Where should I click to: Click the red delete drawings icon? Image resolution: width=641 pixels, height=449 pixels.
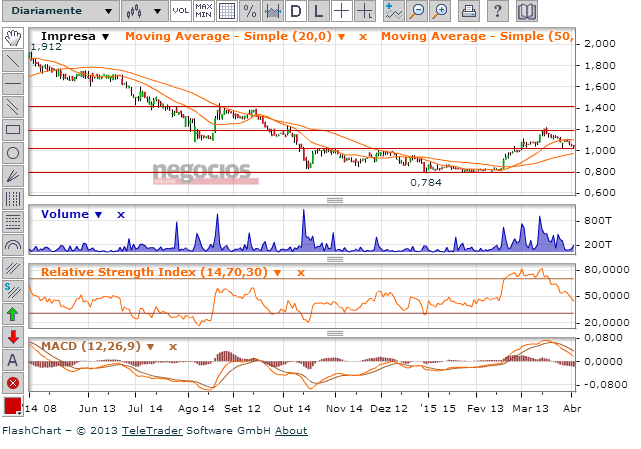(x=13, y=383)
